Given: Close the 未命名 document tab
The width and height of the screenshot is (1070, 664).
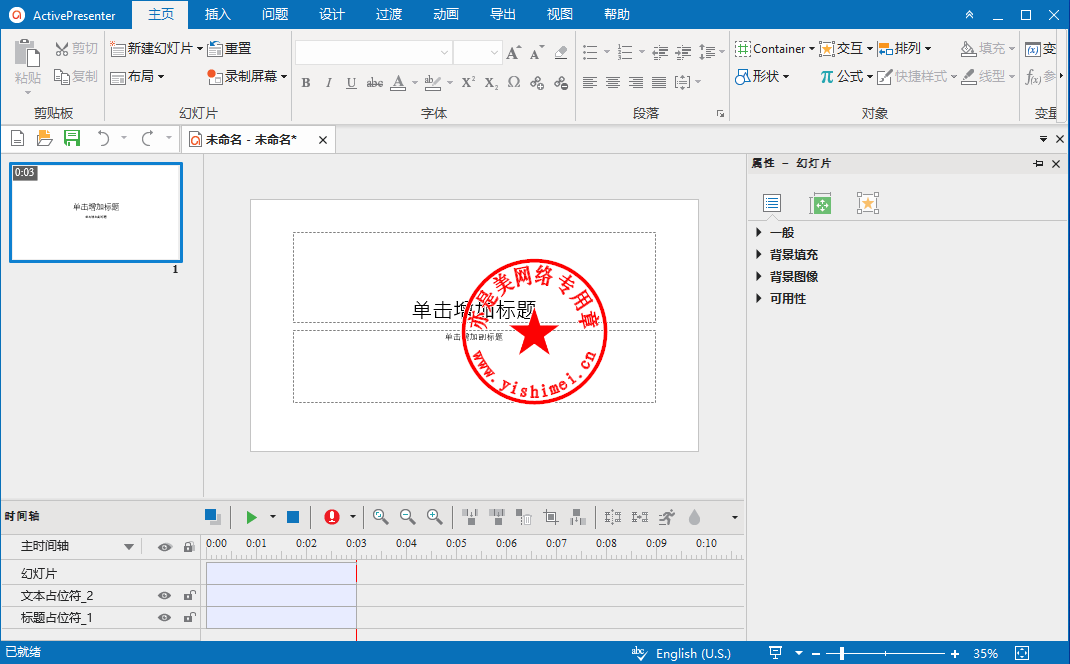Looking at the screenshot, I should (x=323, y=140).
